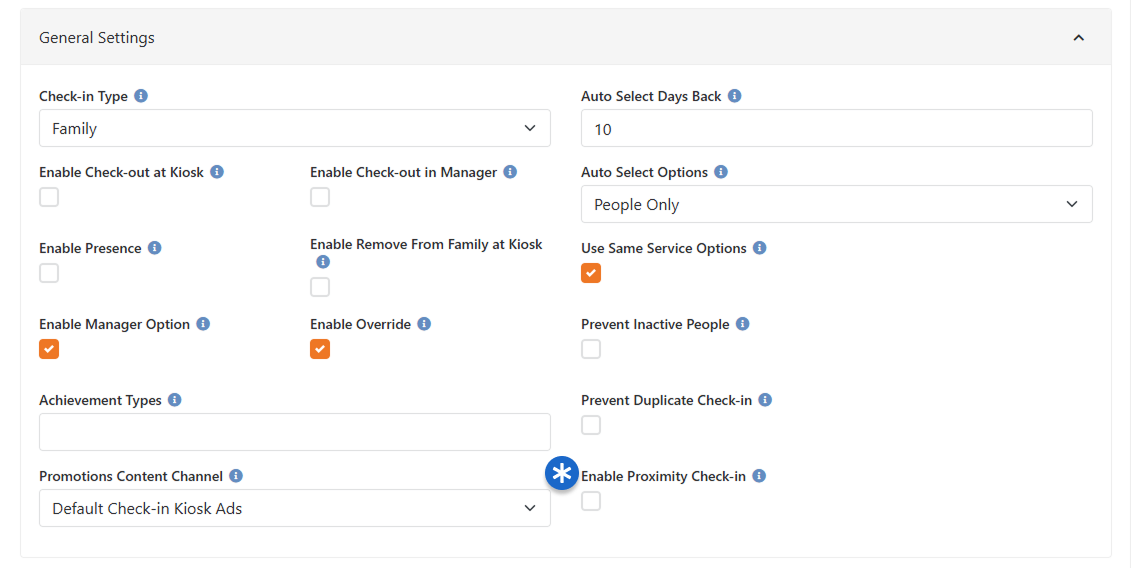Disable the Enable Manager Option checkbox
This screenshot has height=568, width=1131.
tap(49, 349)
